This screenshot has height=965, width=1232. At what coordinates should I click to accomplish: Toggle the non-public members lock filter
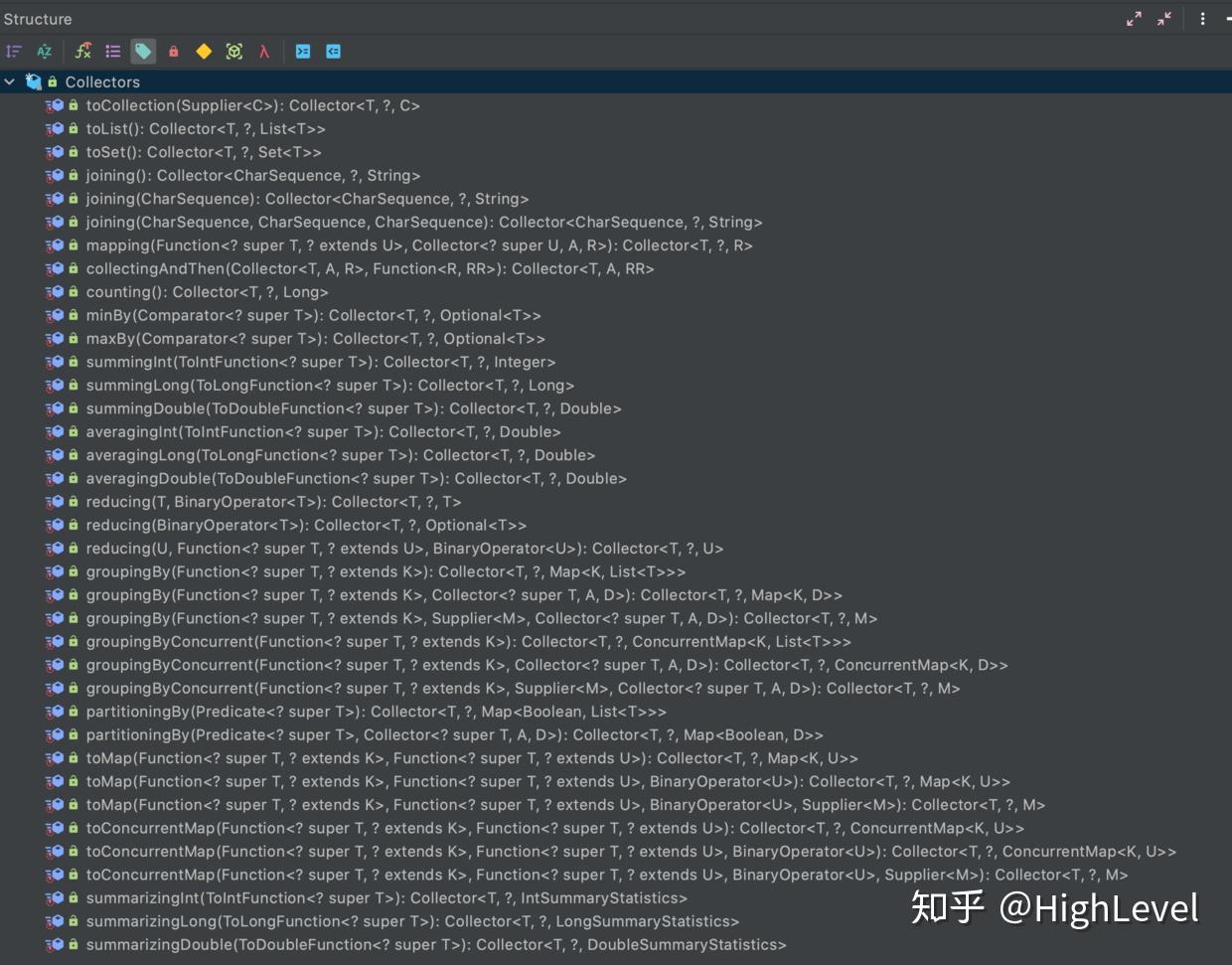click(174, 51)
